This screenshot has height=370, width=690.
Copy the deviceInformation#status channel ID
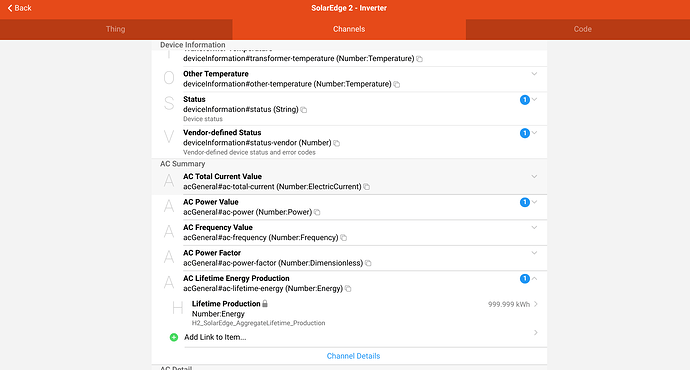pyautogui.click(x=304, y=110)
